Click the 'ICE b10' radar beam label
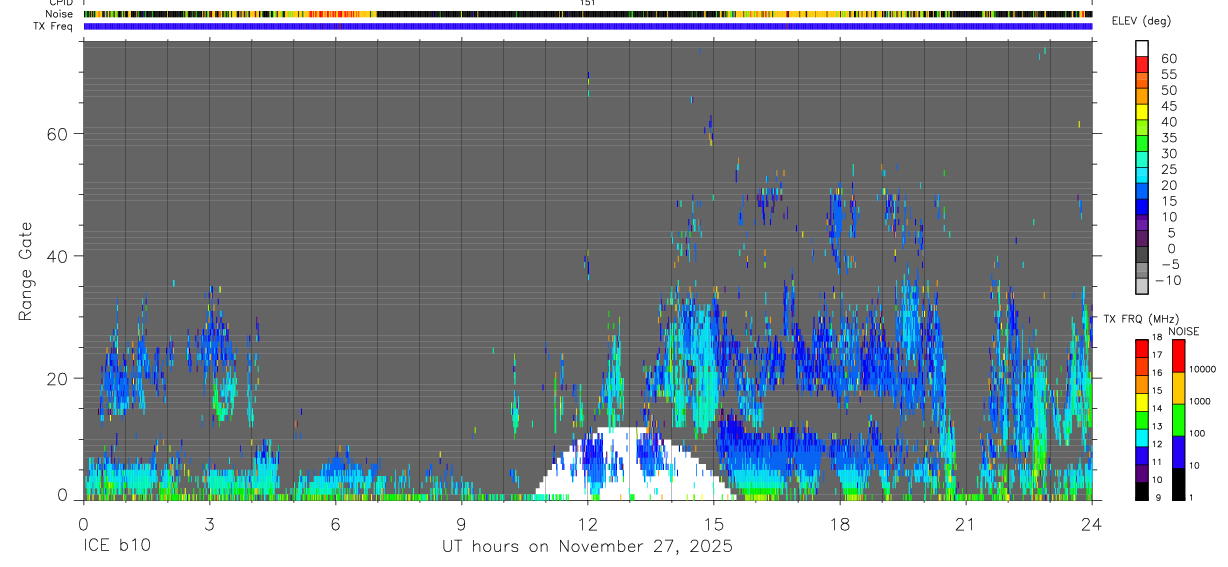 pyautogui.click(x=117, y=547)
